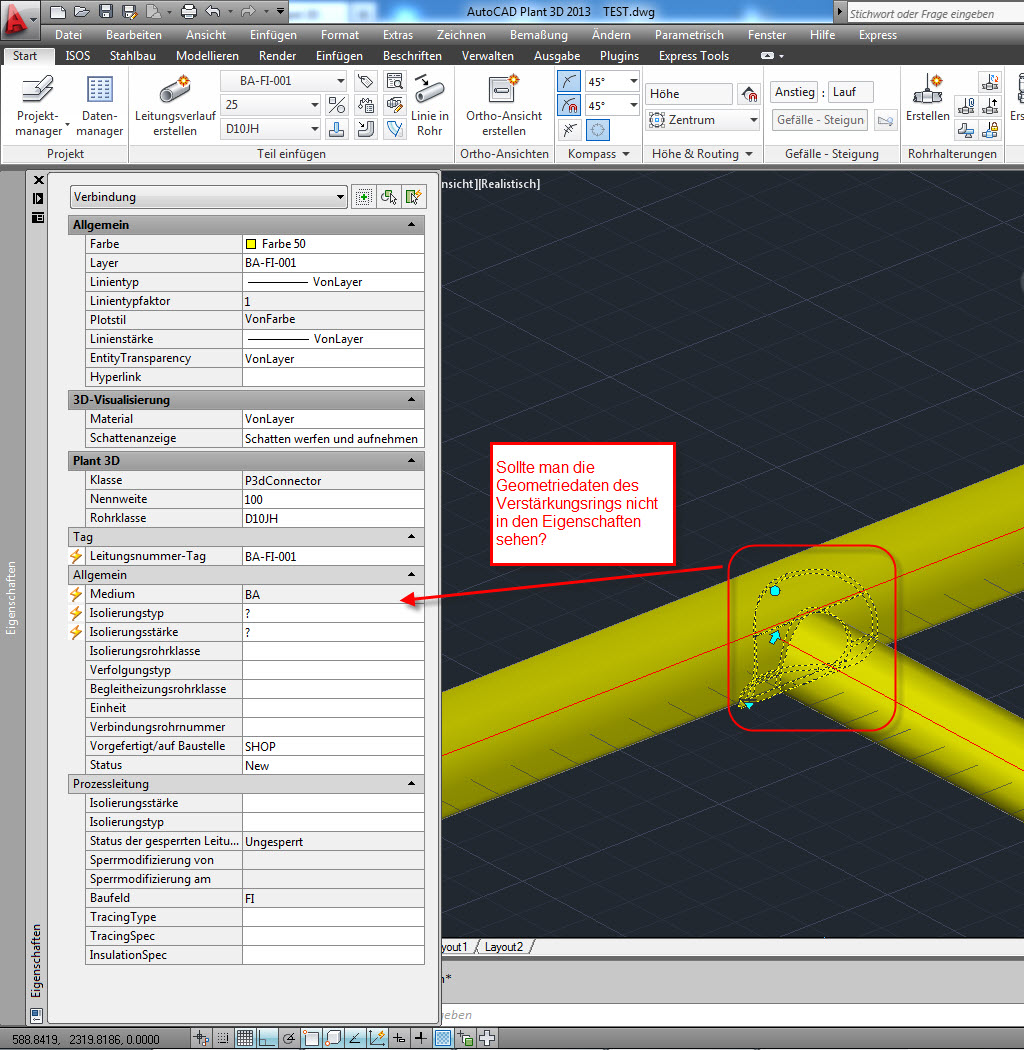Click the lock support icon in Rohrhalterungen
The height and width of the screenshot is (1050, 1024).
click(x=990, y=130)
